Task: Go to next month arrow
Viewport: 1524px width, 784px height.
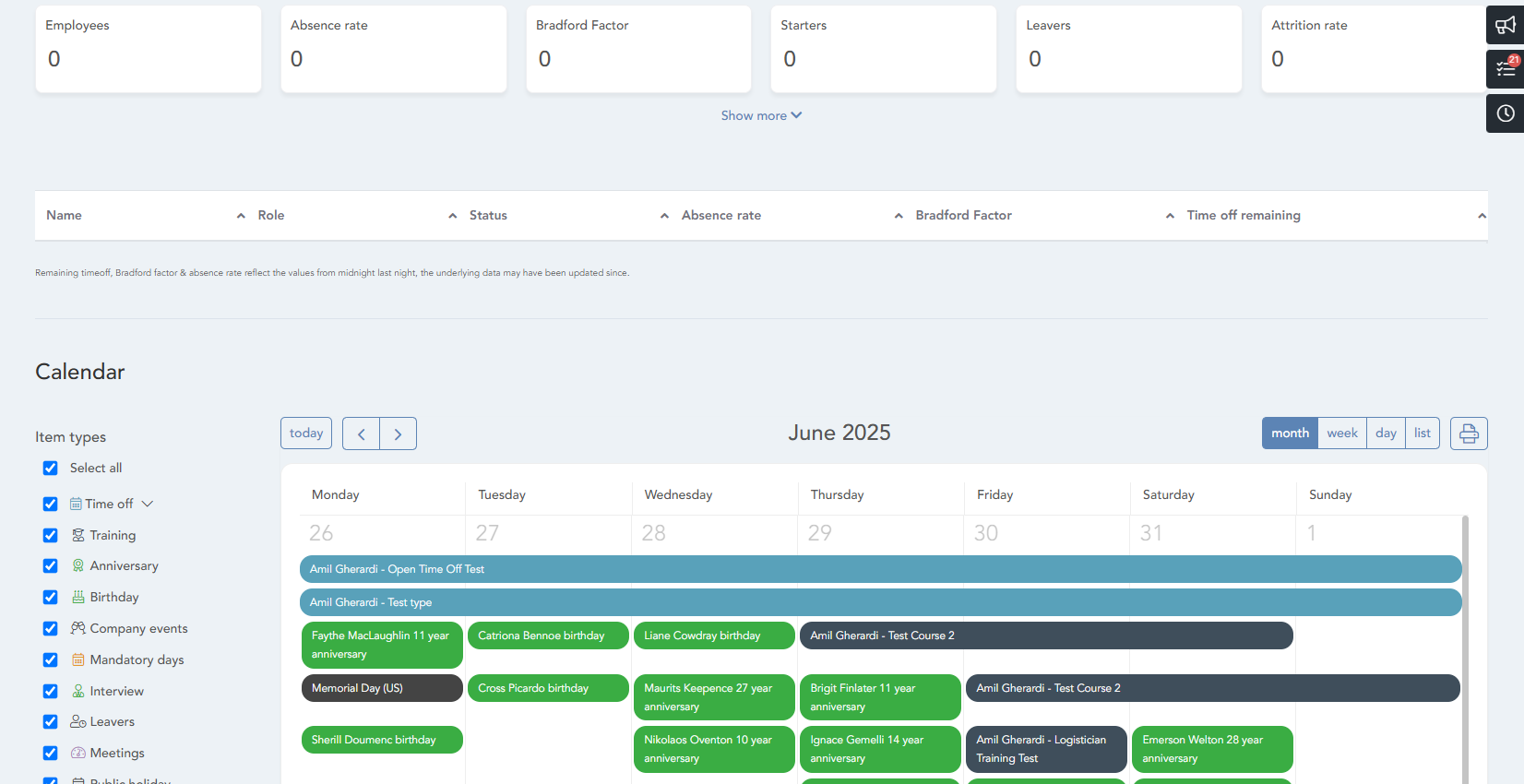Action: click(398, 434)
